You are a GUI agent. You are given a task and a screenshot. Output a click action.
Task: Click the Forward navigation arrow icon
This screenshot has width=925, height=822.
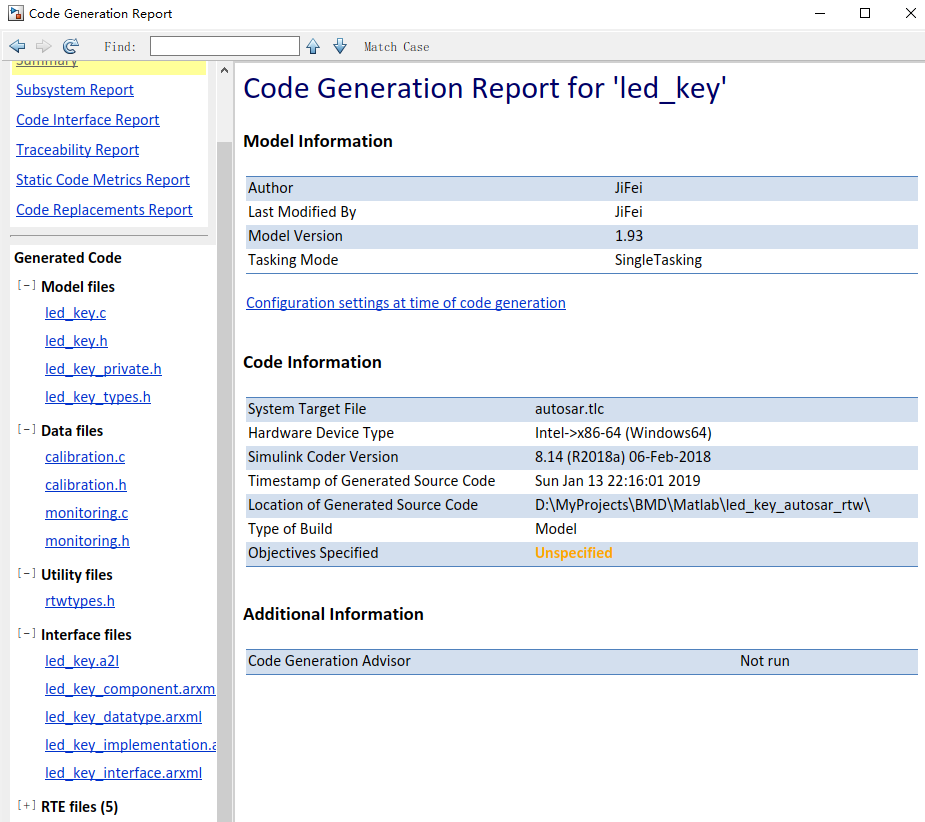(43, 46)
